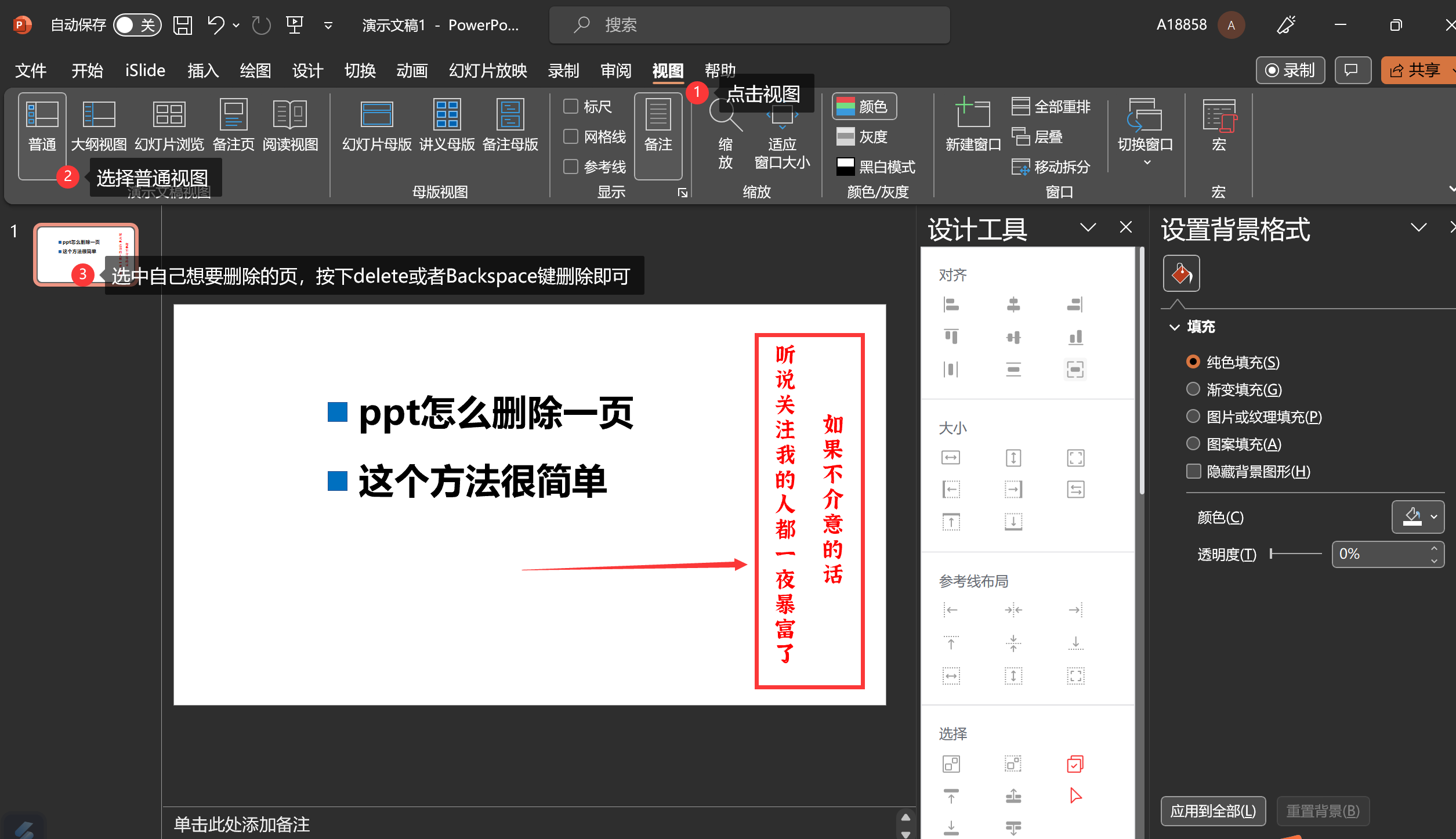Switch to 大纲视图 outline view
Image resolution: width=1456 pixels, height=839 pixels.
(98, 125)
